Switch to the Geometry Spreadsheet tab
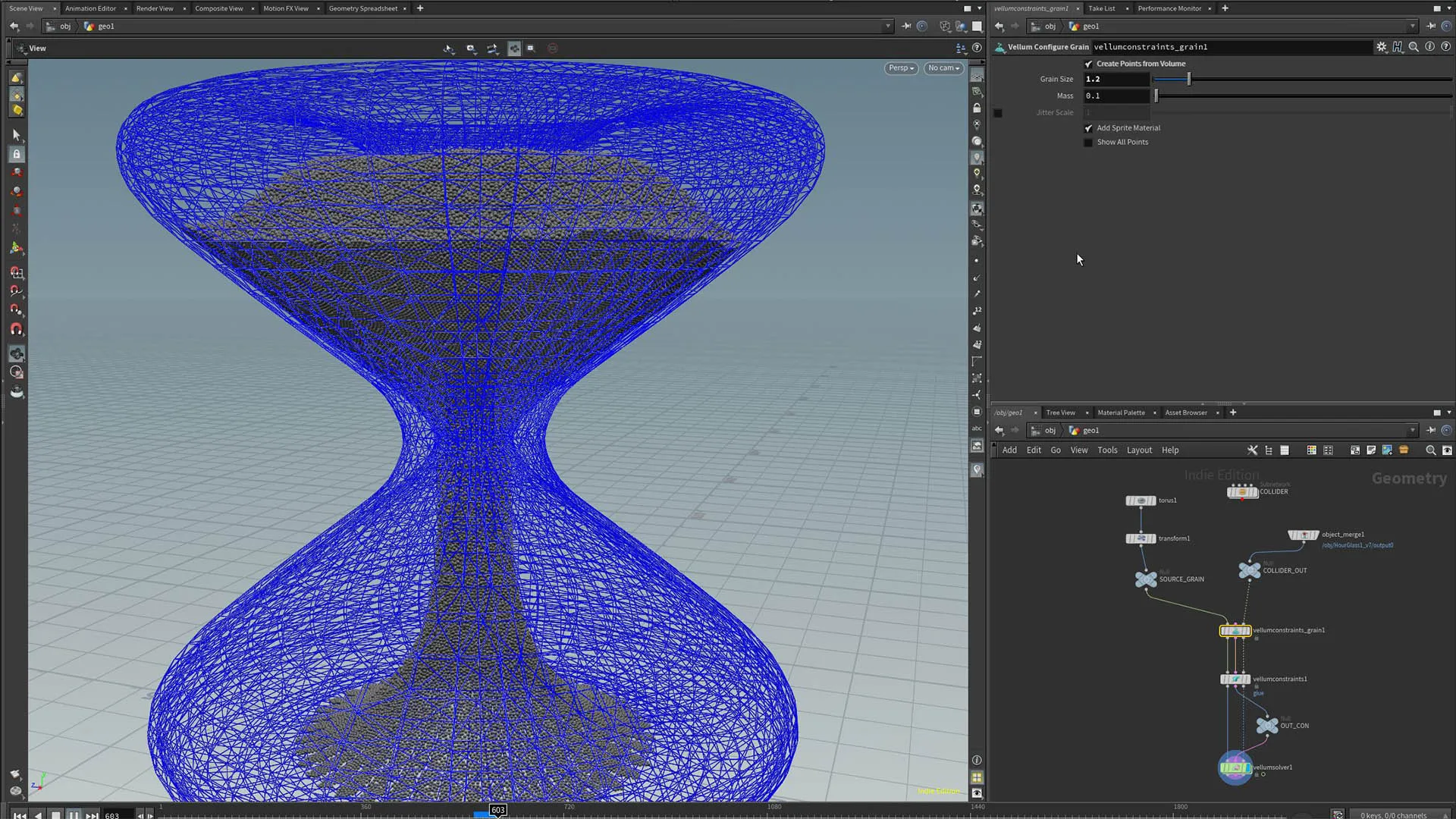The height and width of the screenshot is (819, 1456). coord(362,8)
